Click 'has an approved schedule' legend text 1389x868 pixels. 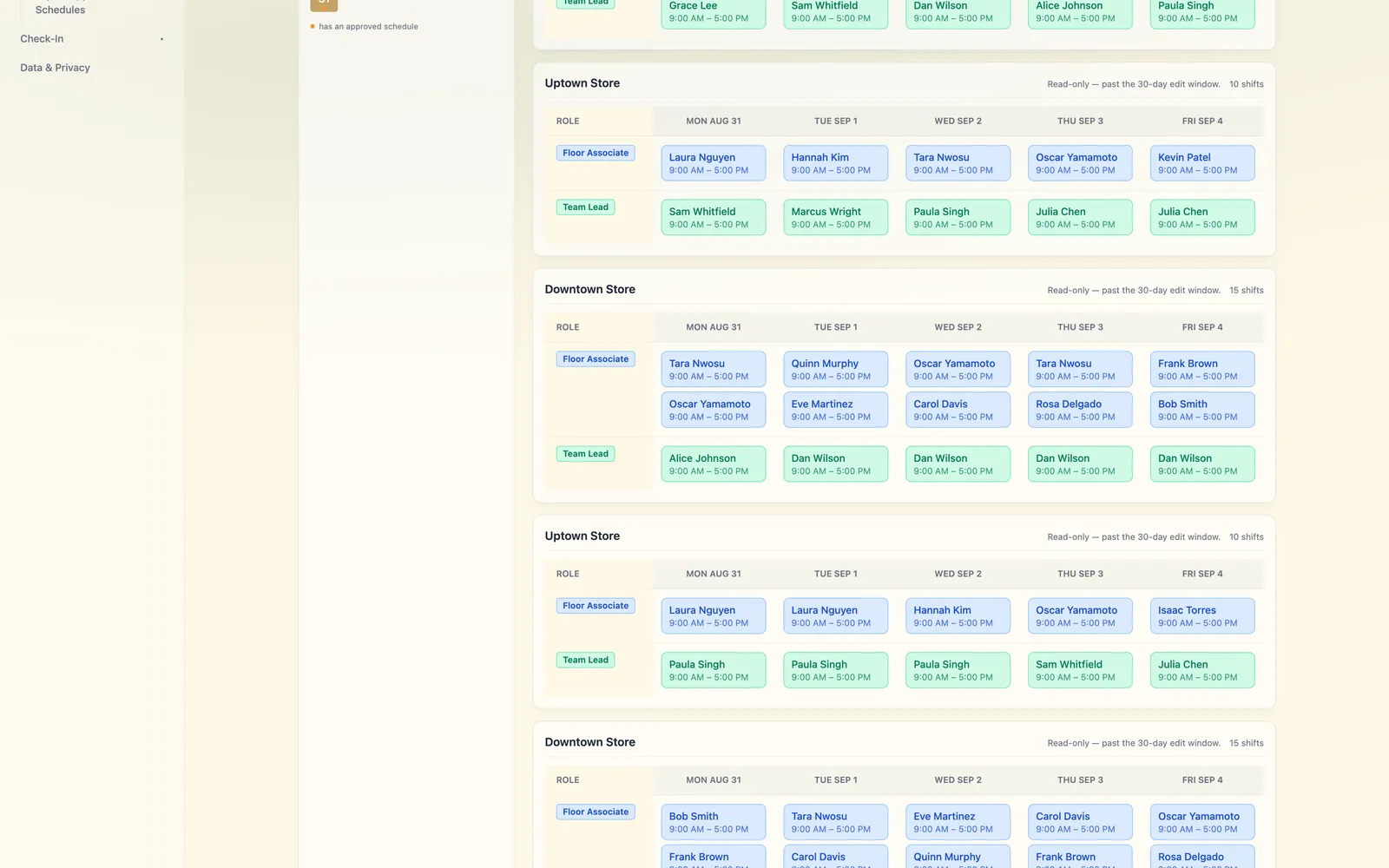point(368,27)
